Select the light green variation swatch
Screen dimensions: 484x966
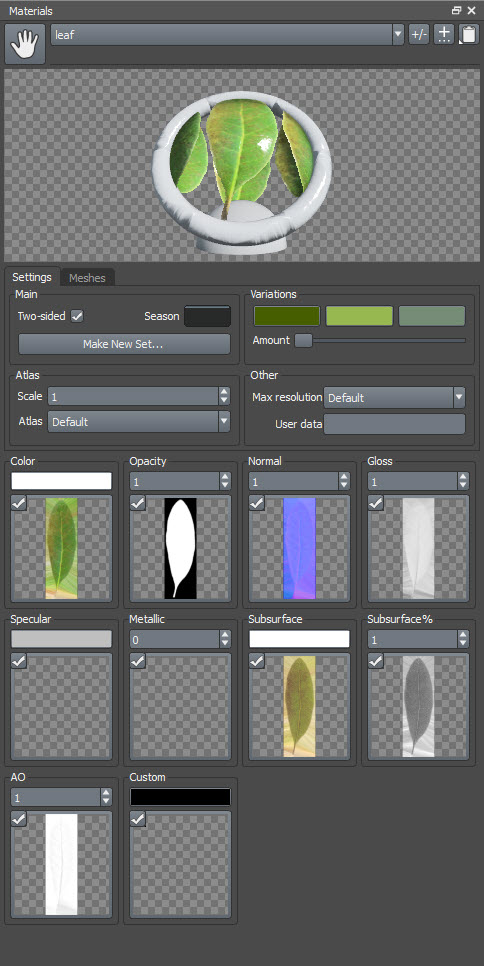click(x=359, y=316)
